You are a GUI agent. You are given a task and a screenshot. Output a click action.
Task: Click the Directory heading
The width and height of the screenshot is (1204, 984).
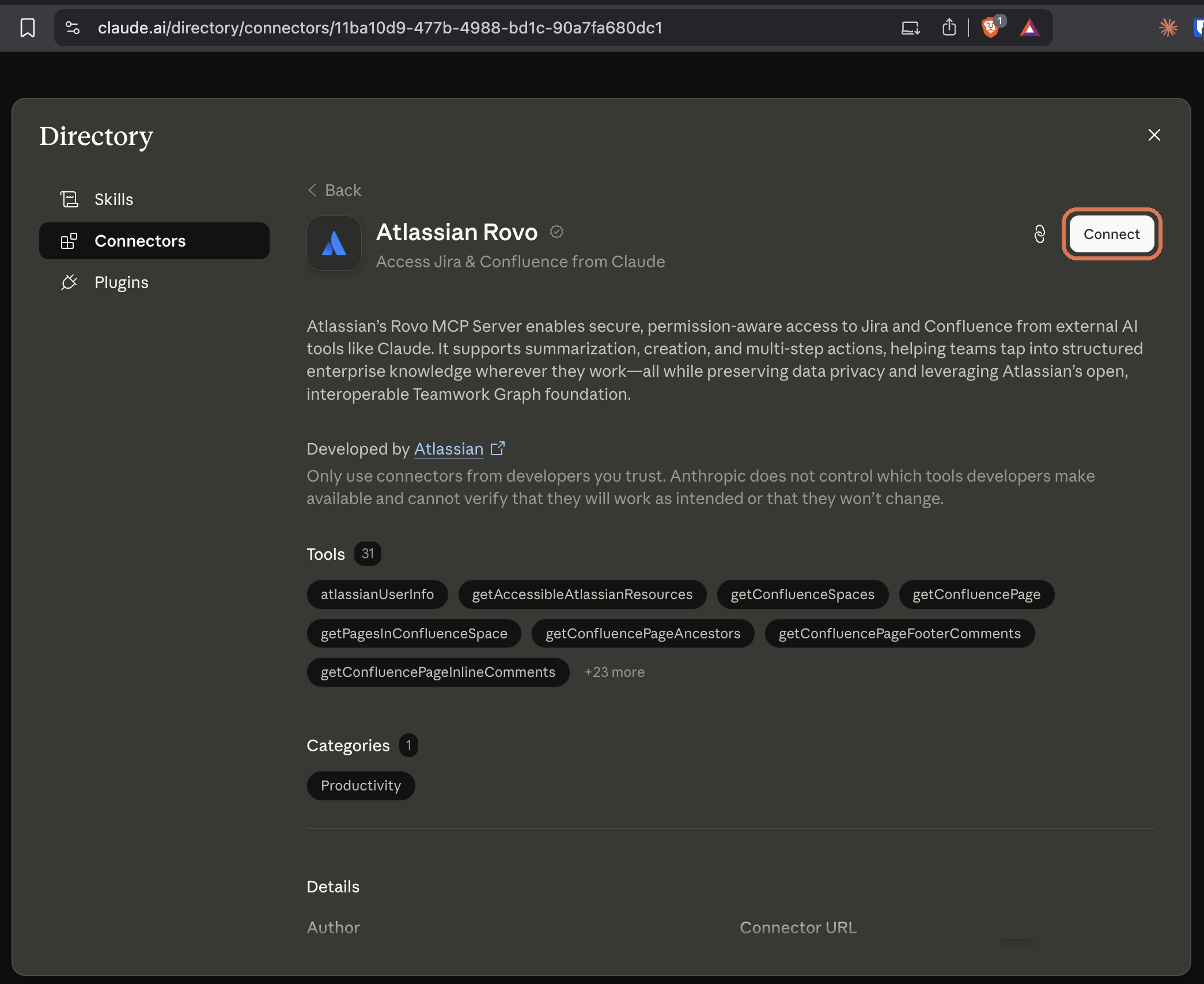96,136
